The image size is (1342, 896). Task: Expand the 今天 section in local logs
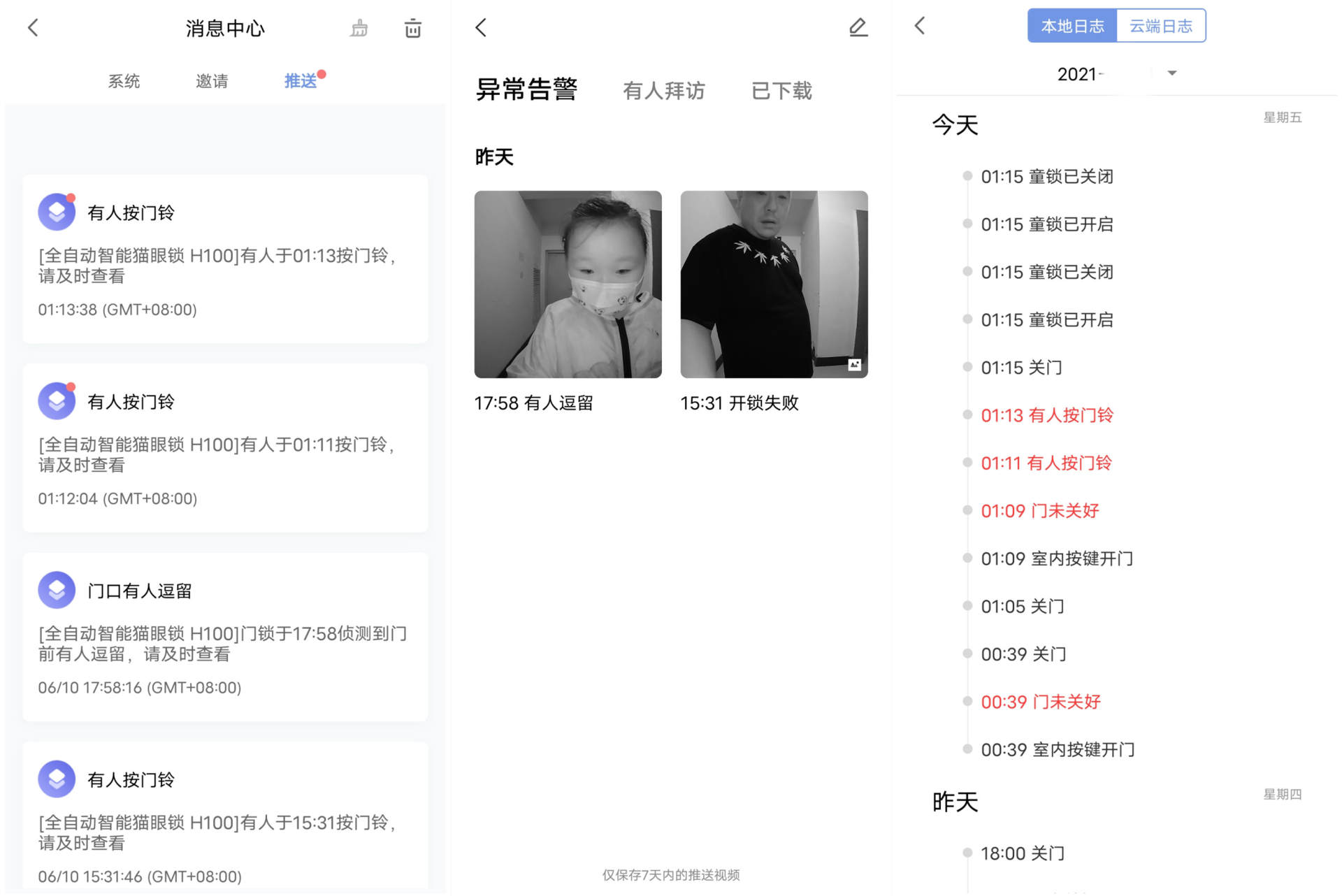(x=955, y=124)
